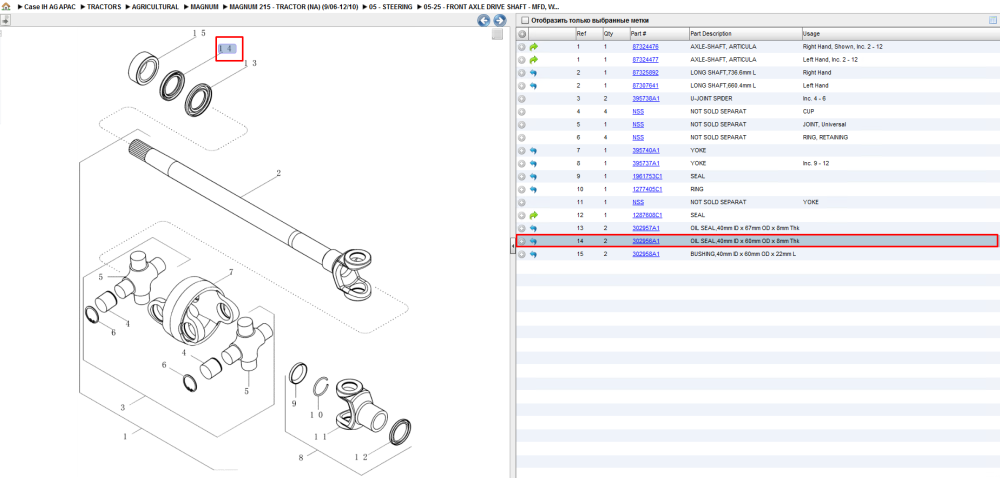Click green arrow icon for part 1287608C1
1000x478 pixels.
click(x=534, y=215)
